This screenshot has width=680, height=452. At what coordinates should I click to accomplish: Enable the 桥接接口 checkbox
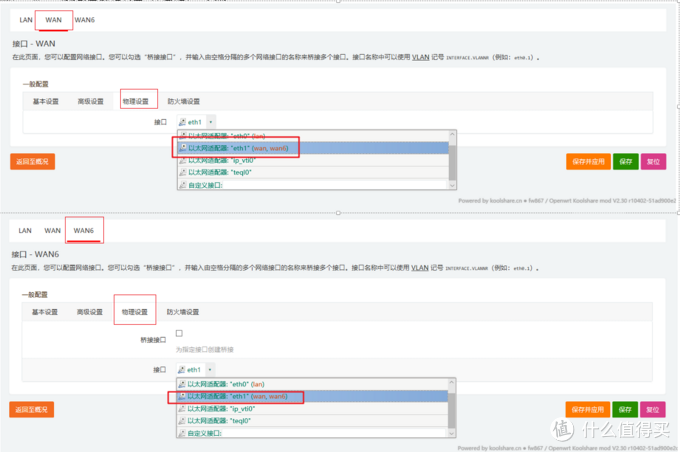click(x=179, y=333)
